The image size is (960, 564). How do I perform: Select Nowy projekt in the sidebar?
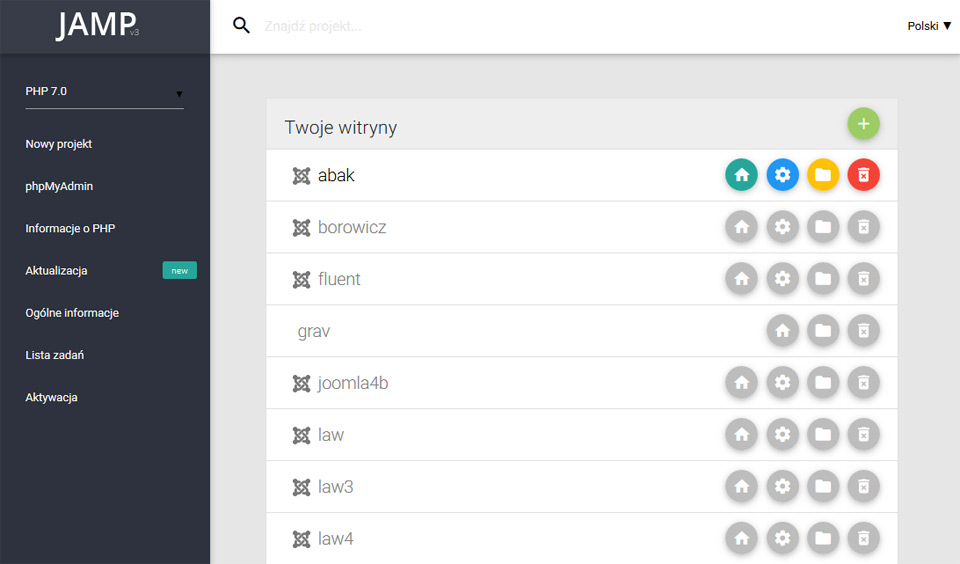coord(59,144)
